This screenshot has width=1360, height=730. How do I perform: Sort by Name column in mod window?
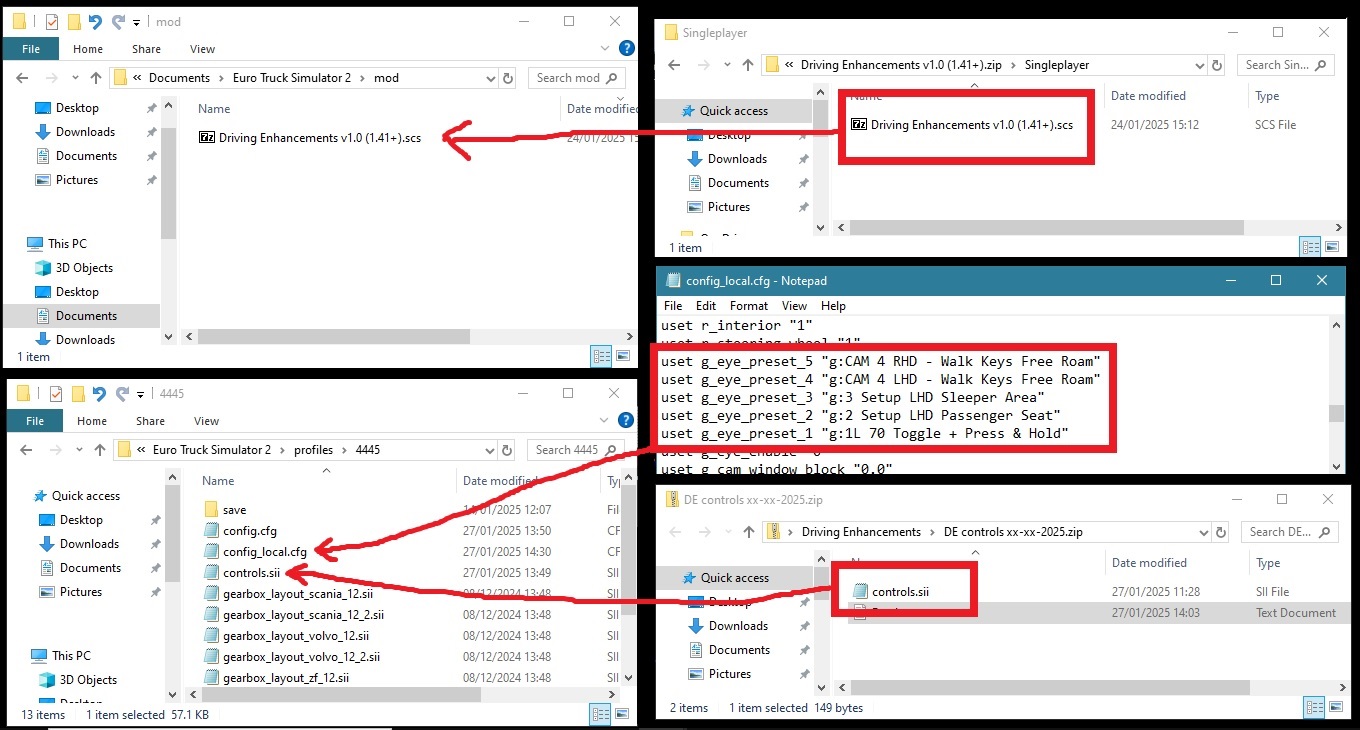pos(214,109)
